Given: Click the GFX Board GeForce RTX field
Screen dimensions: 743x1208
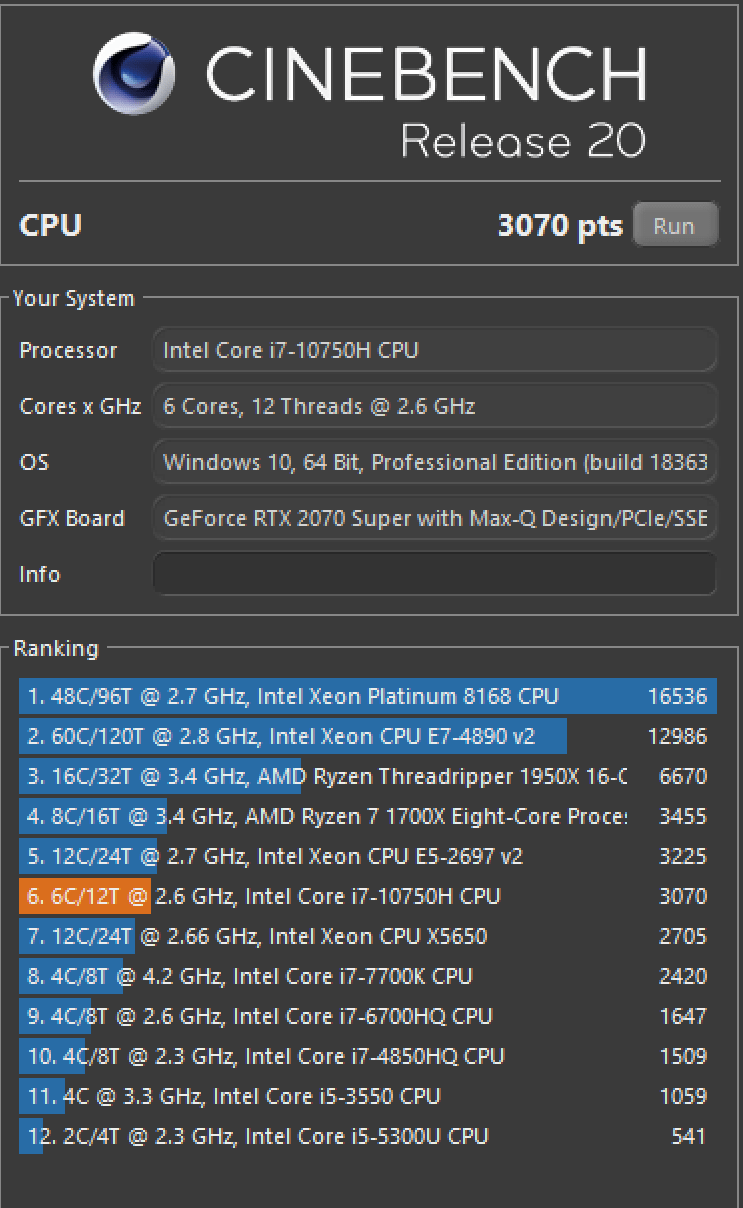Looking at the screenshot, I should (435, 518).
